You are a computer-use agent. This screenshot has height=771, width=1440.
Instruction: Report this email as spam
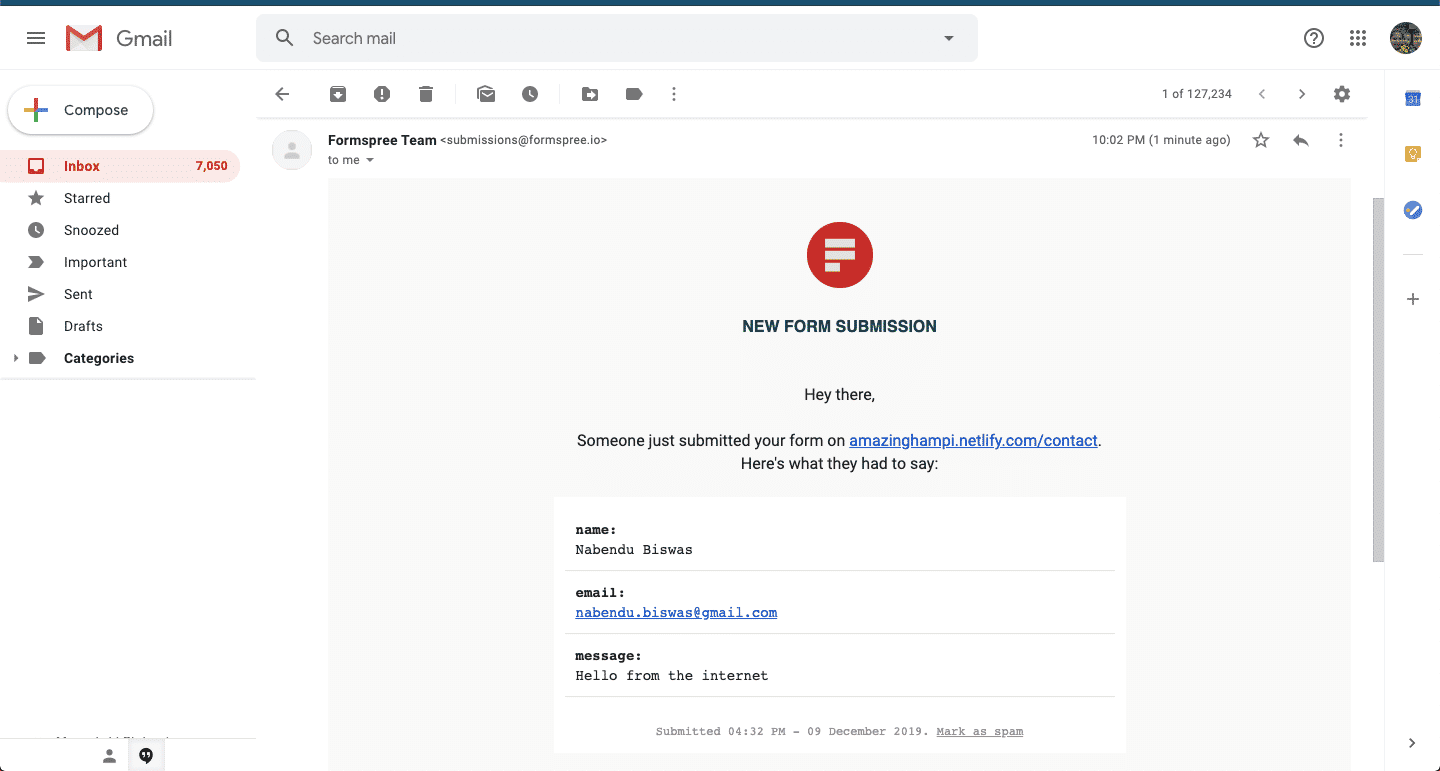coord(382,94)
